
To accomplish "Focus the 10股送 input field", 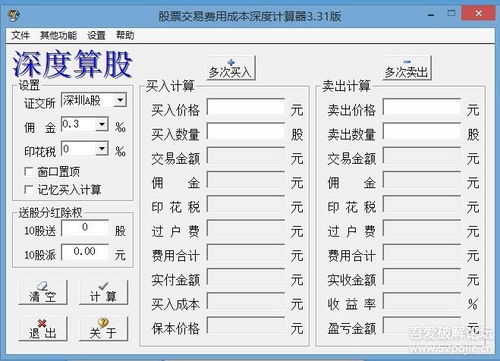I will pyautogui.click(x=85, y=228).
